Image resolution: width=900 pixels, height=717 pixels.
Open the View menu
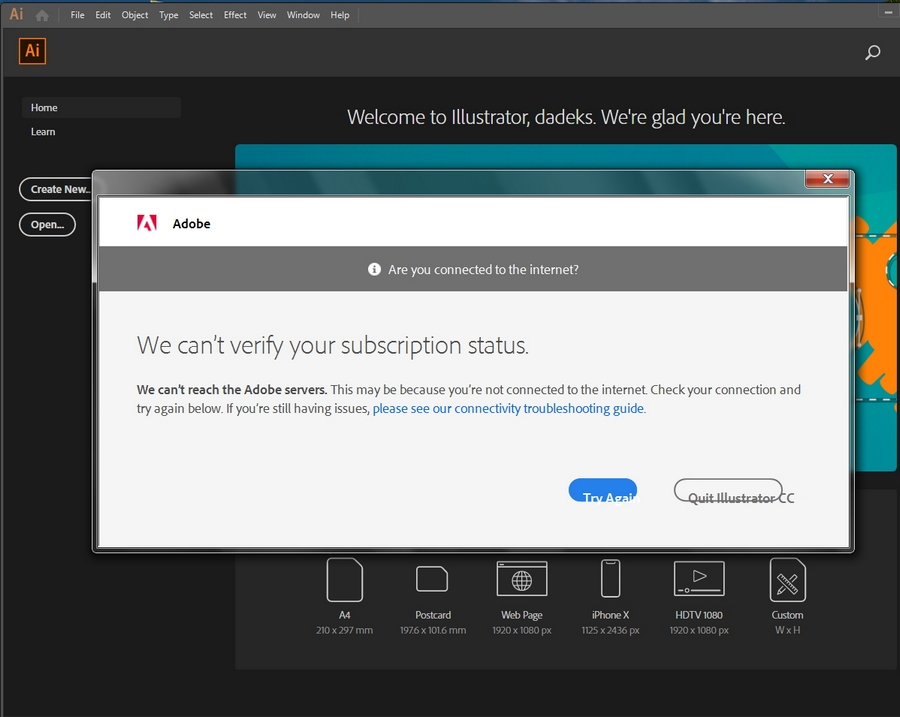pos(267,15)
